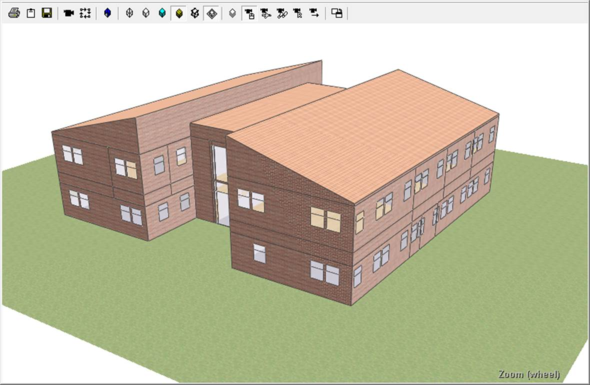Click the navigation icon with right arrow
Viewport: 590px width, 385px height.
pyautogui.click(x=314, y=14)
